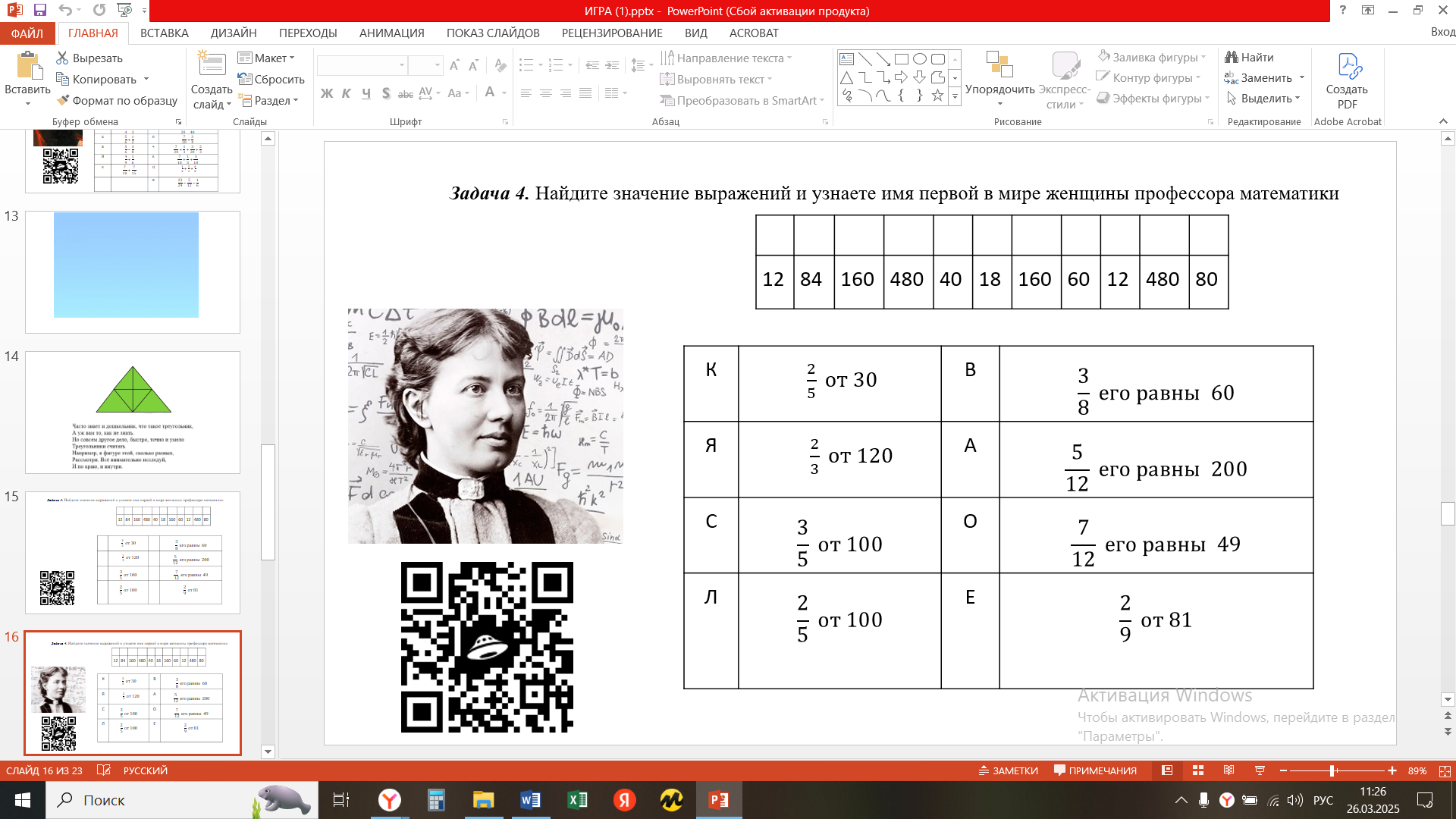Save the presentation with the floppy disk icon
The image size is (1456, 819).
pyautogui.click(x=40, y=10)
